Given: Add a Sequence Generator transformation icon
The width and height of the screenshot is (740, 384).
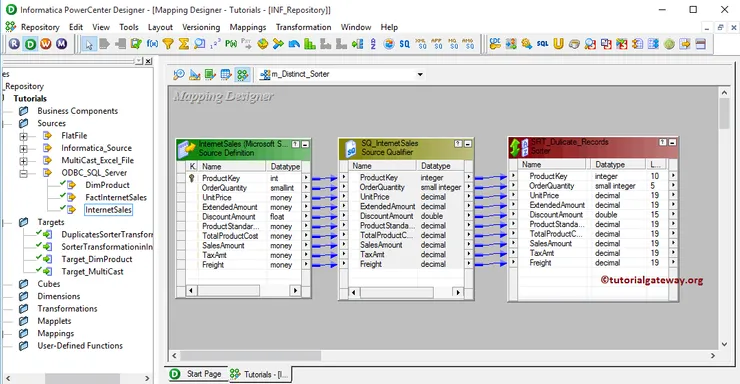Looking at the screenshot, I should [x=215, y=44].
